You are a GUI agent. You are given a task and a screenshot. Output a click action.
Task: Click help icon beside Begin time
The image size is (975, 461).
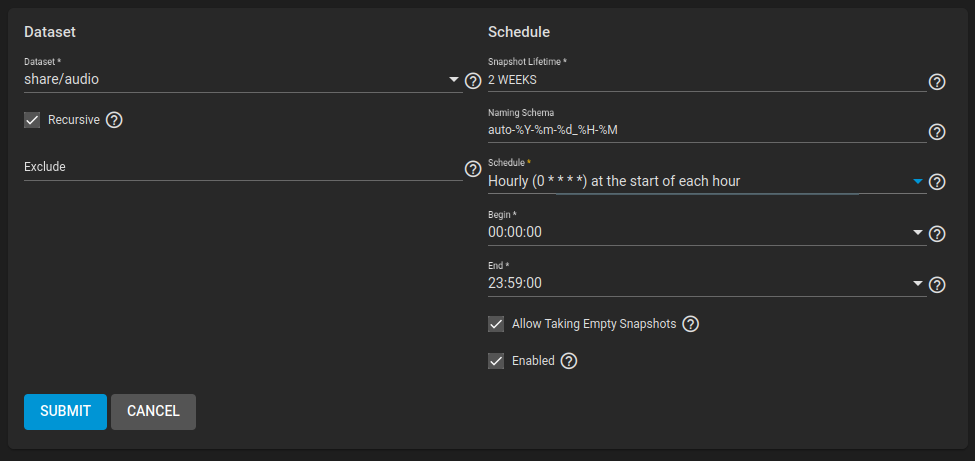(x=937, y=234)
